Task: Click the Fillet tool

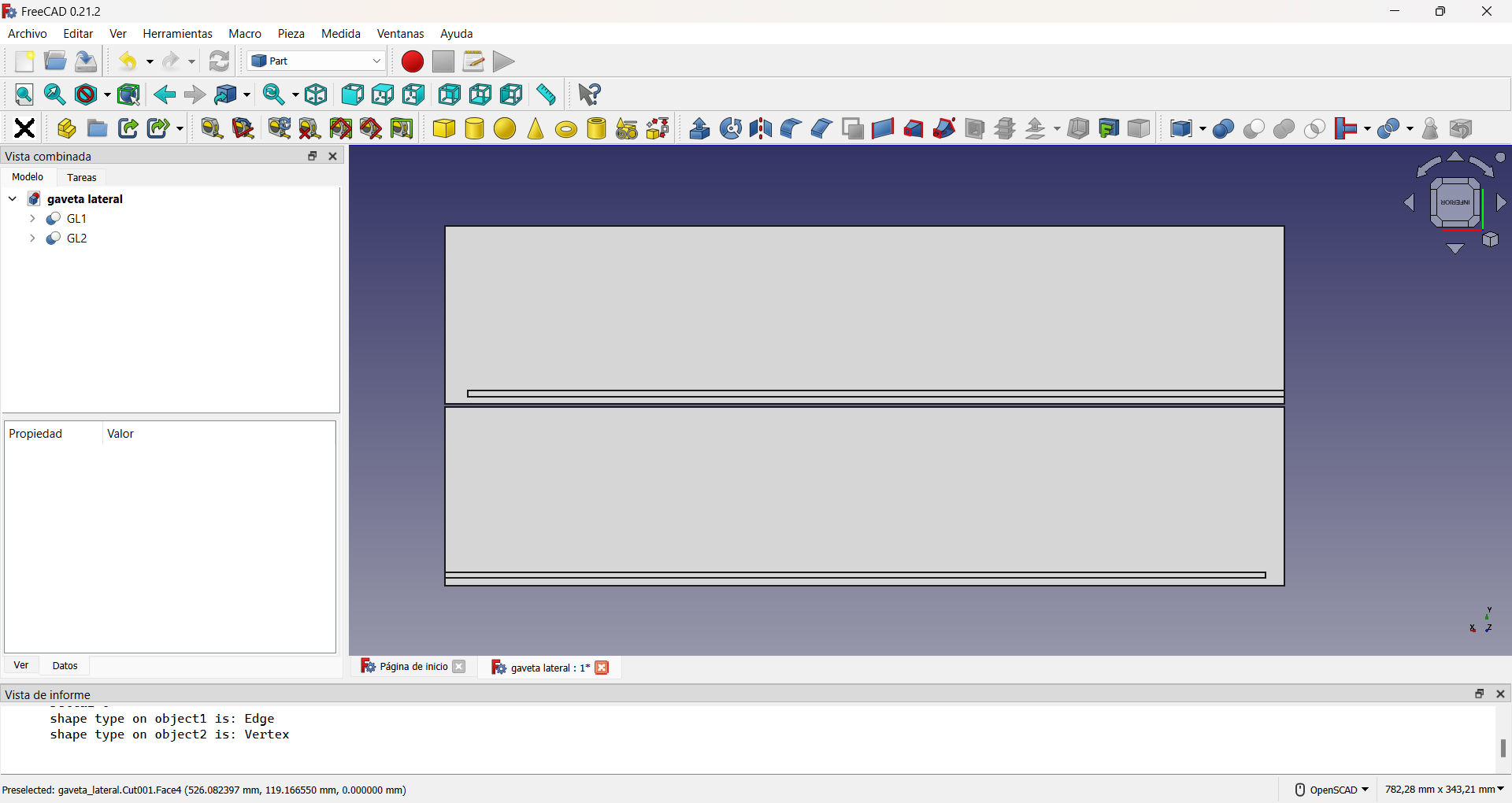Action: click(x=791, y=128)
